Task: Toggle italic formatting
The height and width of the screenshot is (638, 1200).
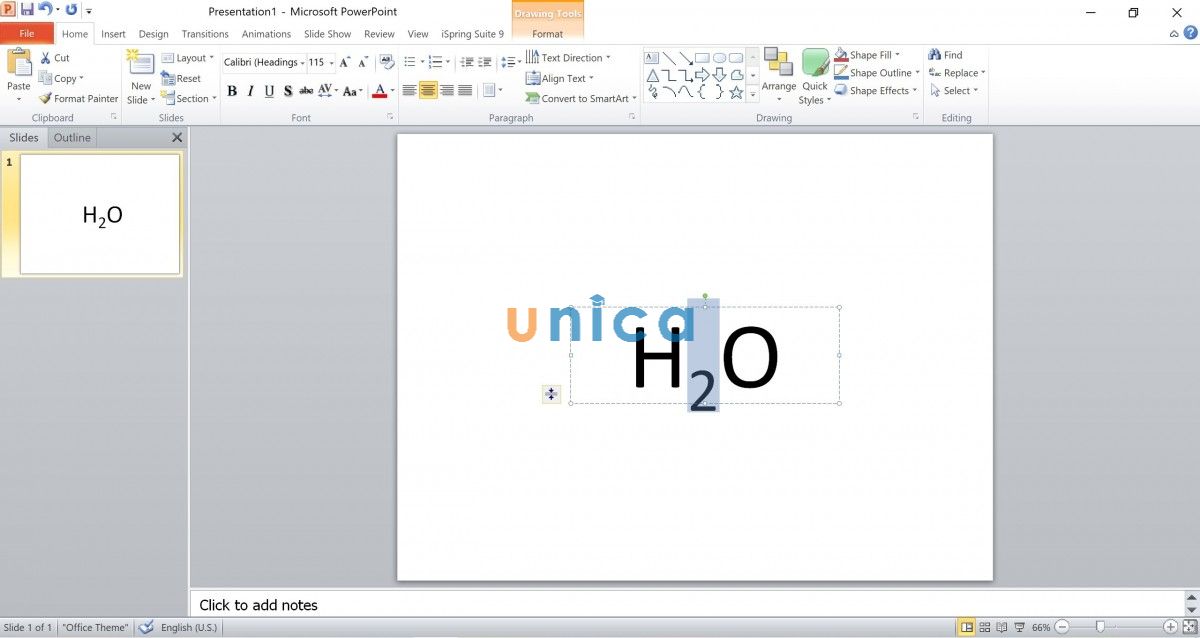Action: click(250, 91)
